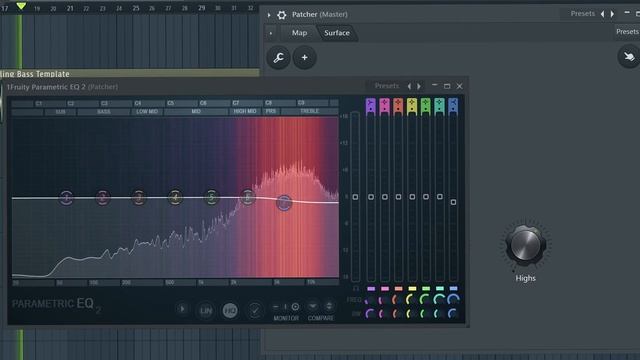Switch to the Map tab
This screenshot has width=640, height=360.
(299, 33)
